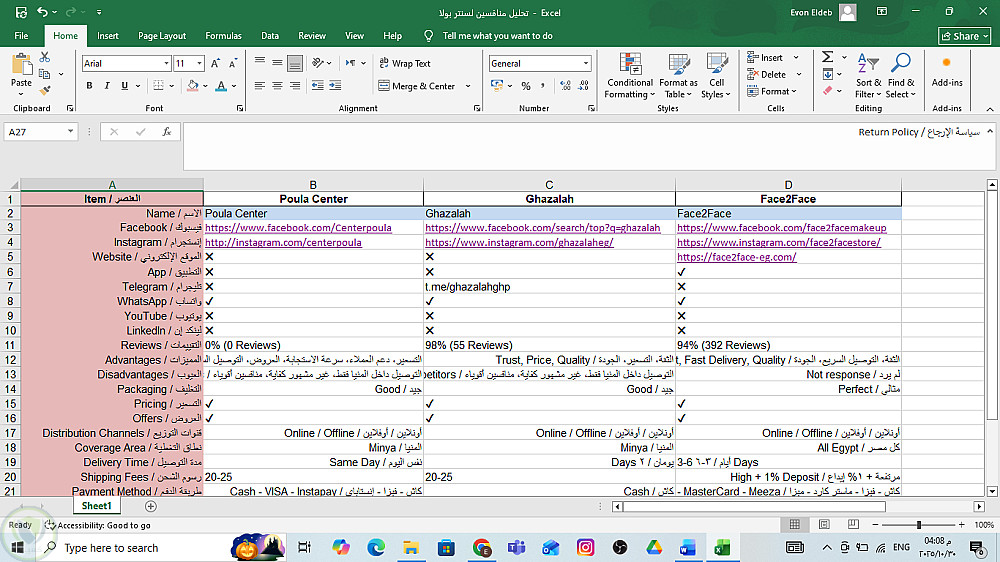Click the Paste clipboard icon
This screenshot has height=562, width=1000.
21,65
